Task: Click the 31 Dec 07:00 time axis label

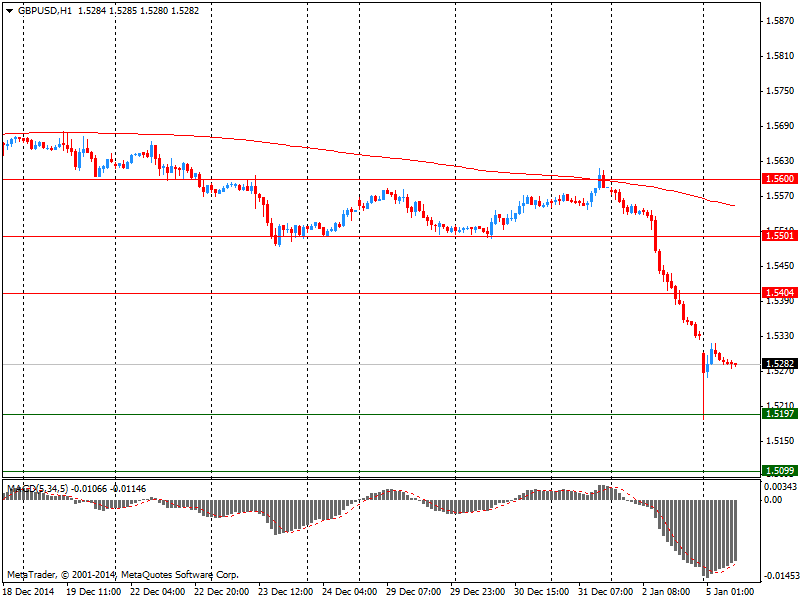Action: [606, 591]
